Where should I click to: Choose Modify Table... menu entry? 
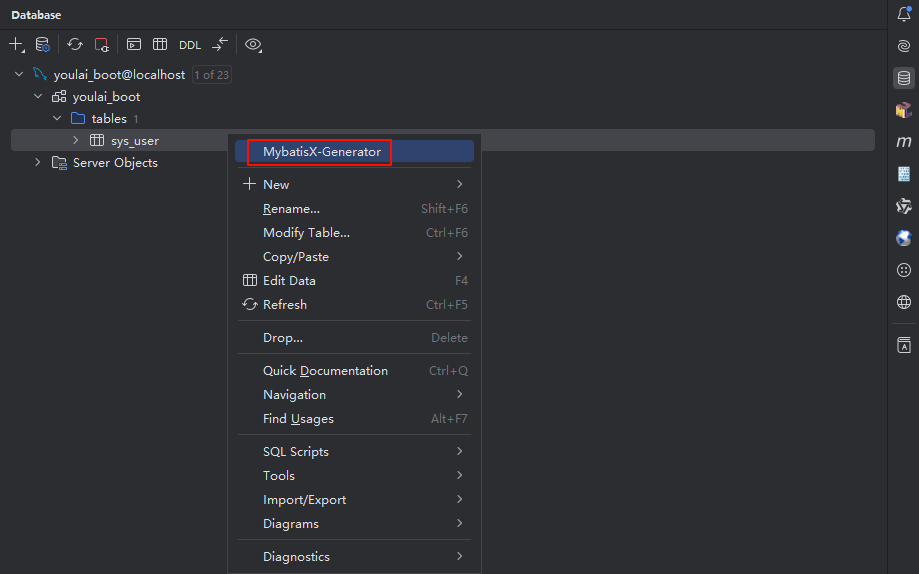tap(306, 233)
